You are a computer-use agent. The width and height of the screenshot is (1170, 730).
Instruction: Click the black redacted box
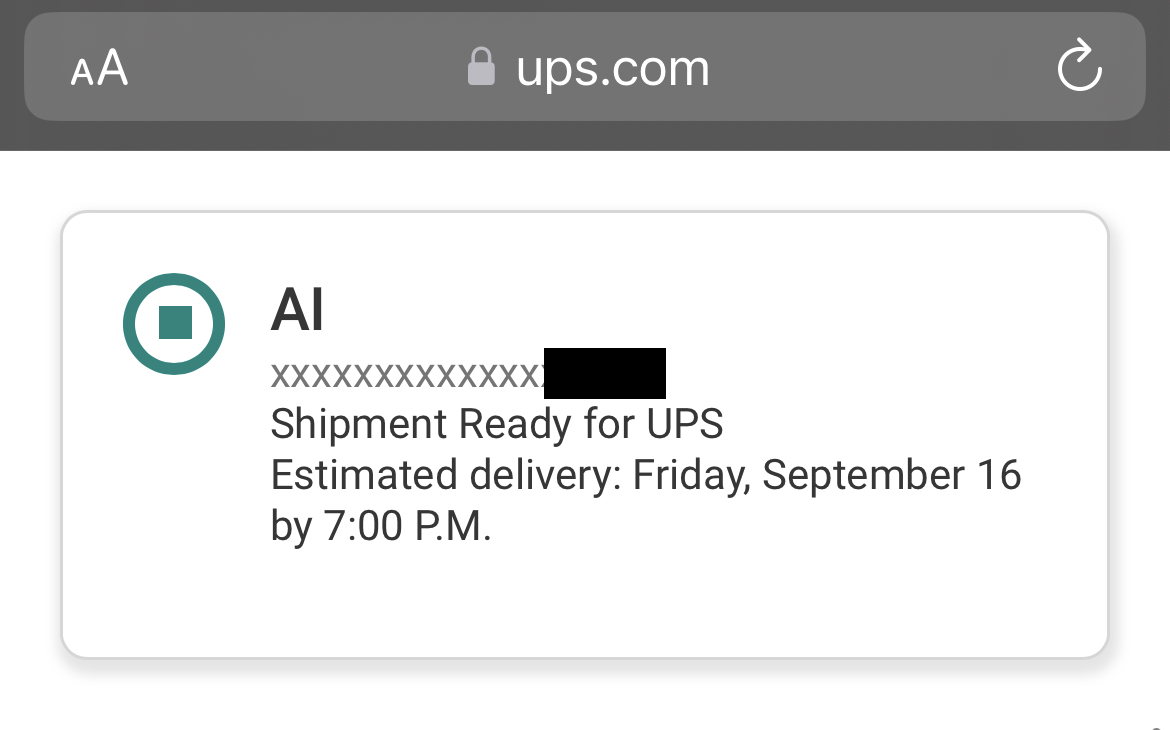[605, 373]
